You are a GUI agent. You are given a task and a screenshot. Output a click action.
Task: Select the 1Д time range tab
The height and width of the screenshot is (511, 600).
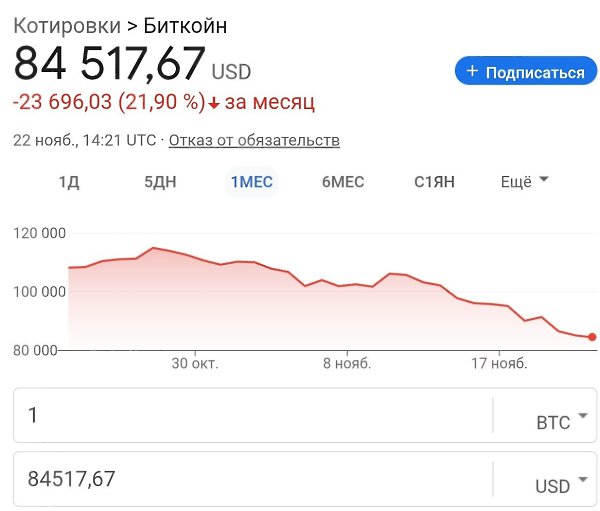(x=68, y=182)
